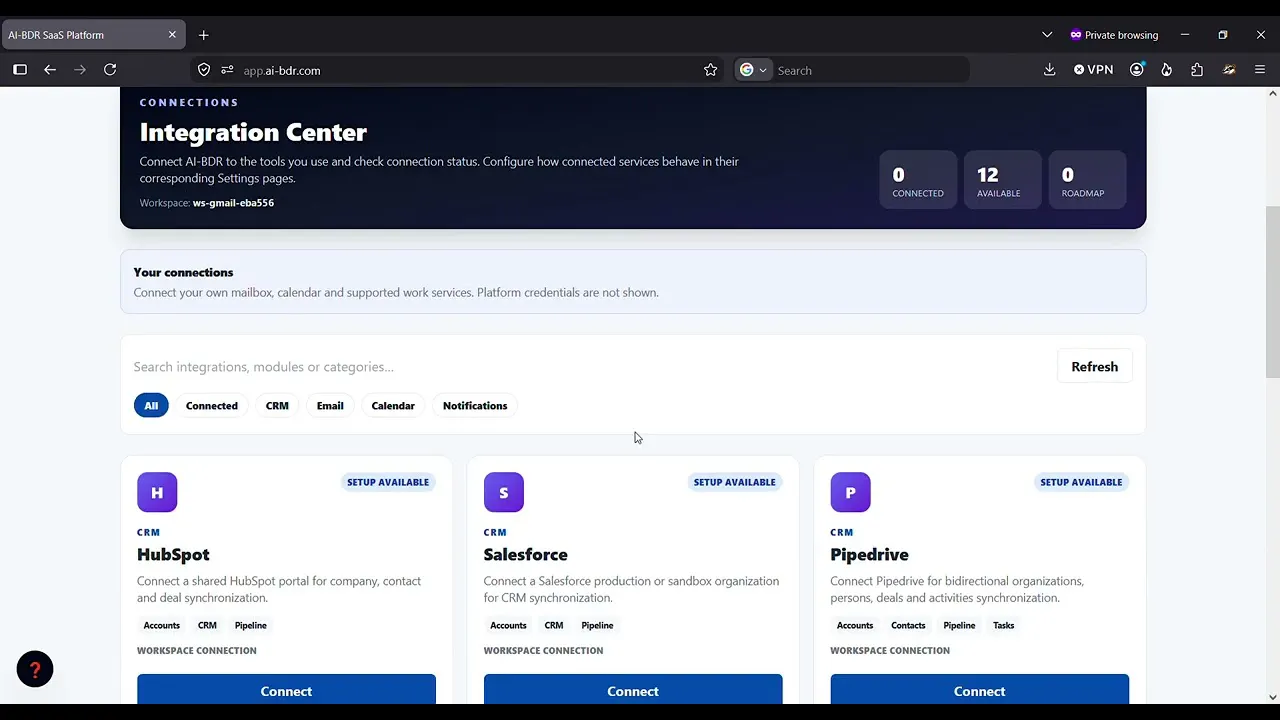Click the Search integrations input field

click(x=590, y=367)
